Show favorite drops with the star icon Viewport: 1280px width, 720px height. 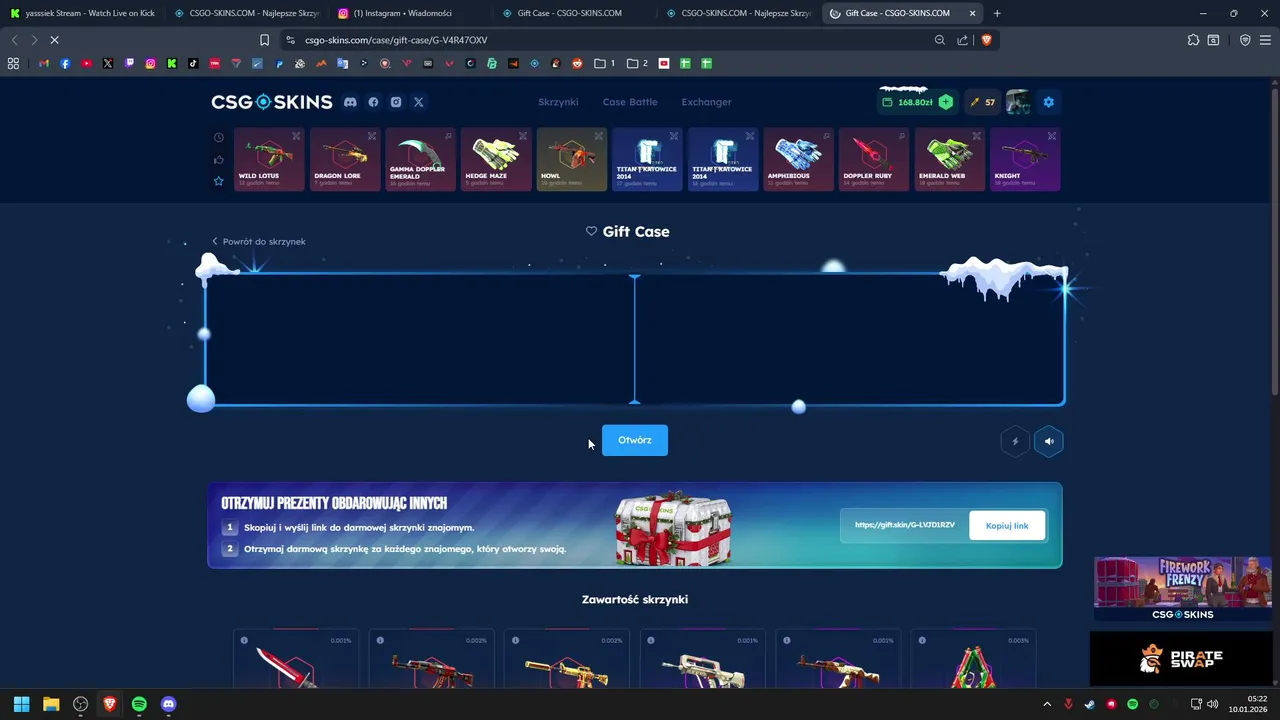(x=219, y=181)
